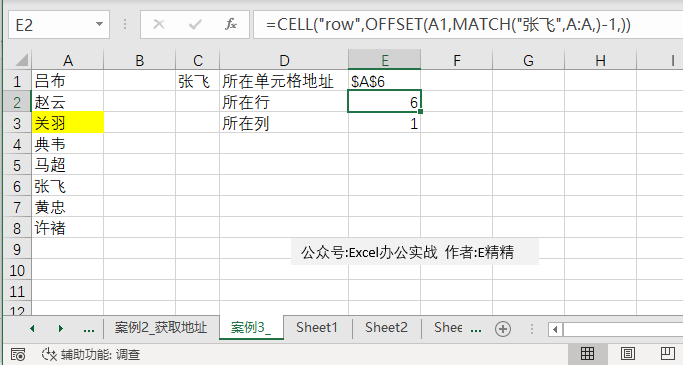Viewport: 683px width, 365px height.
Task: Click cell D2 labeled 所在行
Action: click(284, 102)
